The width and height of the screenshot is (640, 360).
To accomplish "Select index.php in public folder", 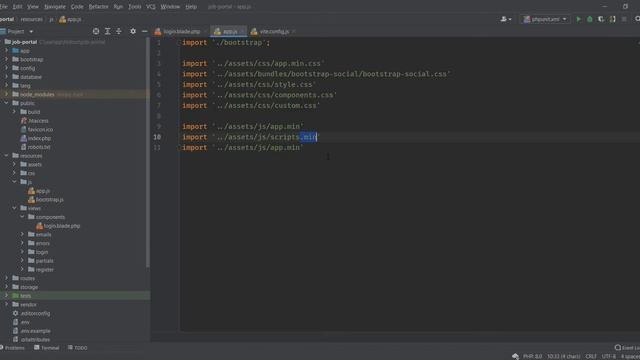I will pos(36,138).
